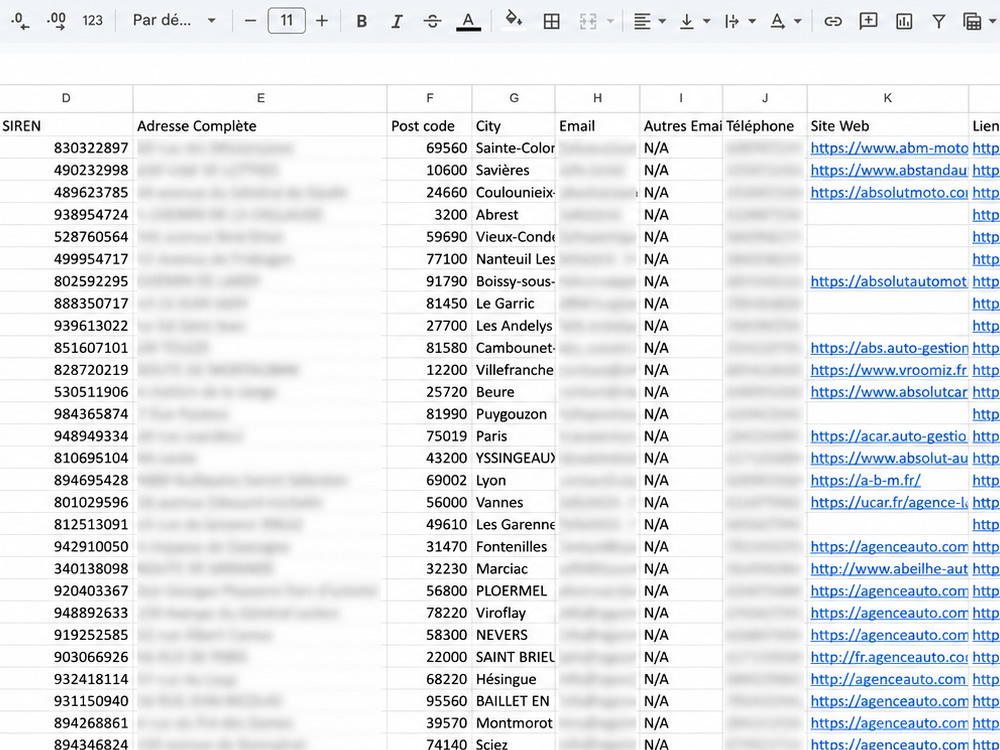
Task: Decrease font size with minus button
Action: pyautogui.click(x=251, y=21)
